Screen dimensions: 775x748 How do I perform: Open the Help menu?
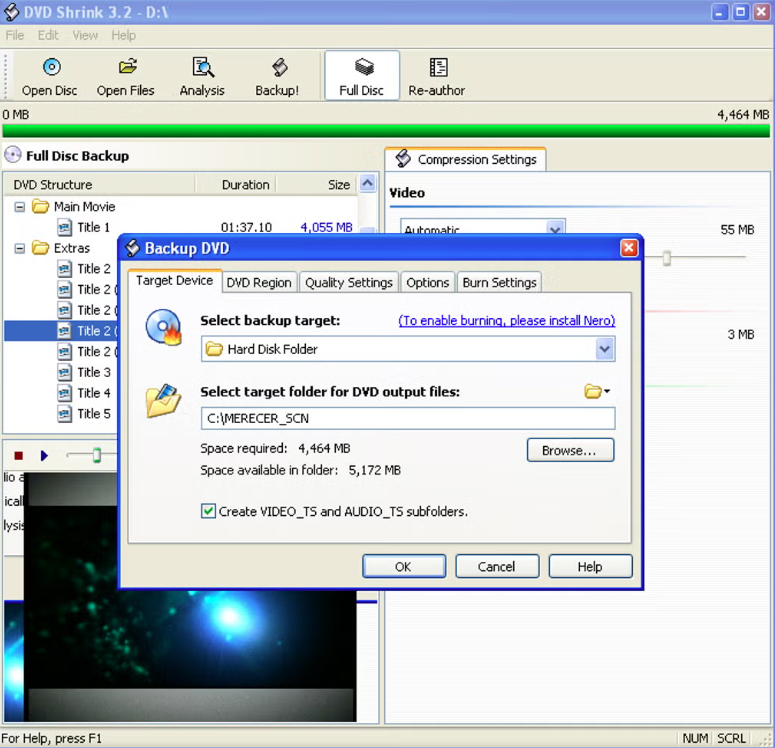(x=123, y=36)
